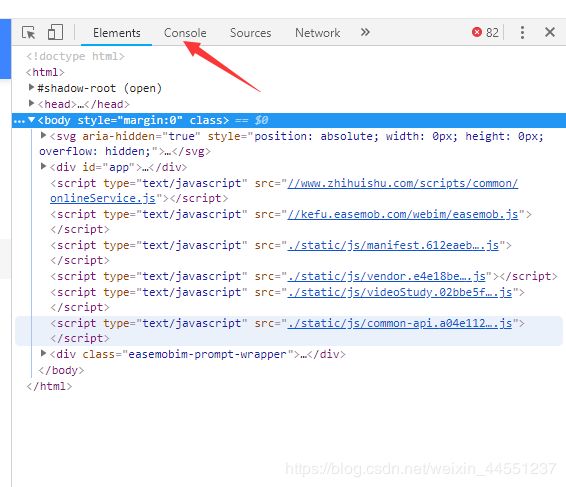Switch to the Sources tab

click(x=251, y=33)
